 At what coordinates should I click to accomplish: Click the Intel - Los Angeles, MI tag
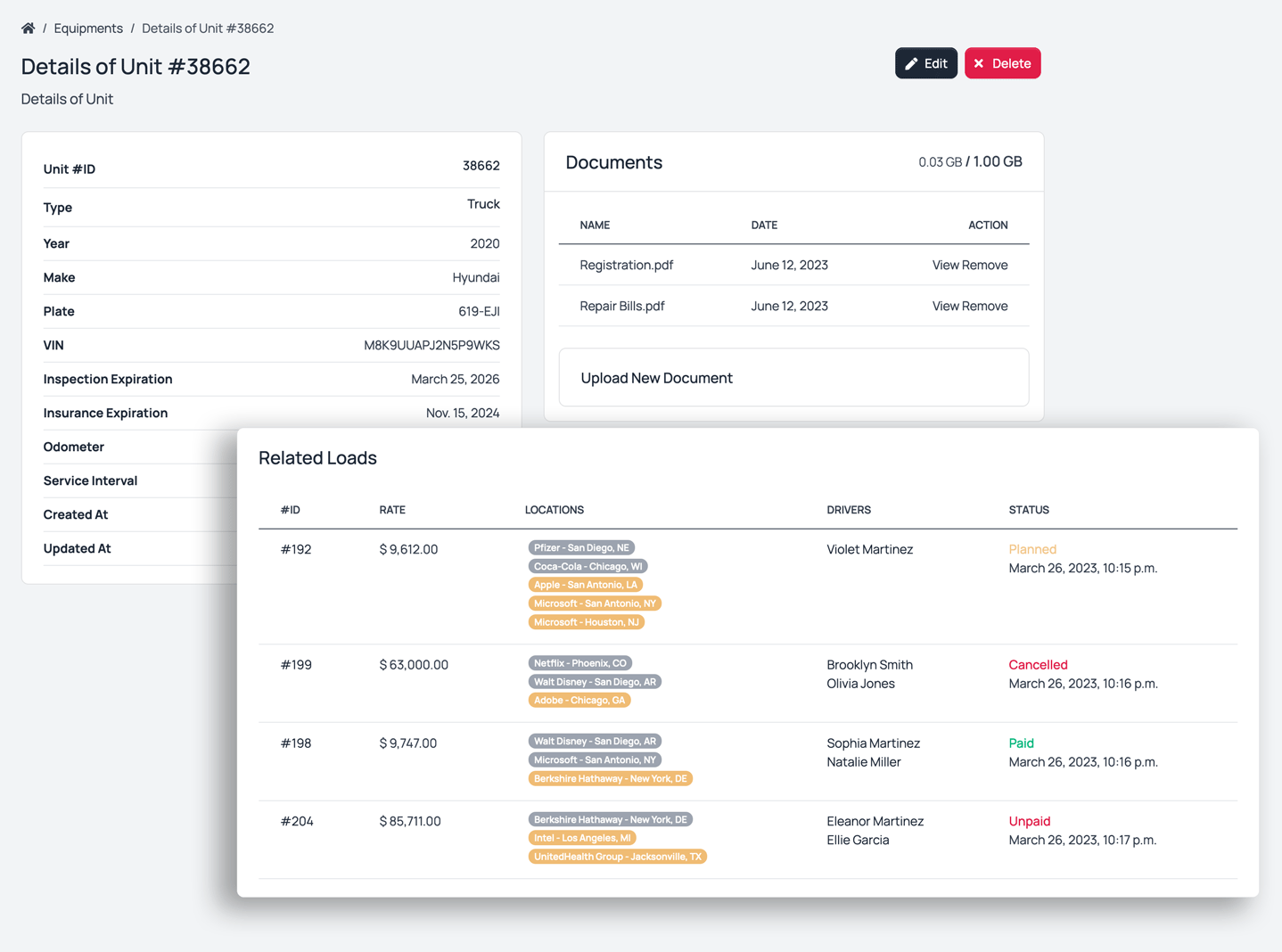pyautogui.click(x=582, y=838)
